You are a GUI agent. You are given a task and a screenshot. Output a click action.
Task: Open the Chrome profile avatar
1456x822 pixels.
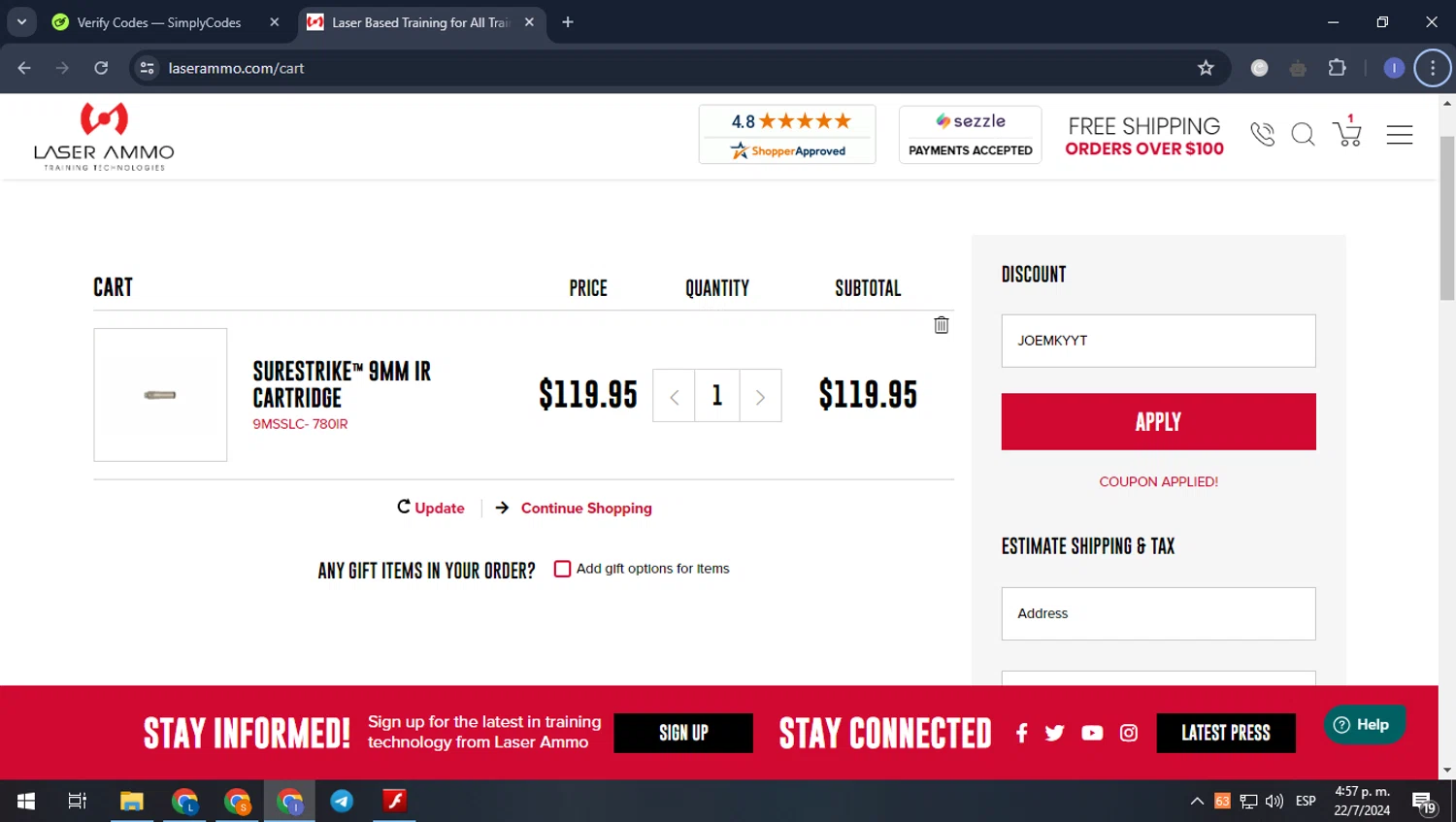tap(1394, 68)
